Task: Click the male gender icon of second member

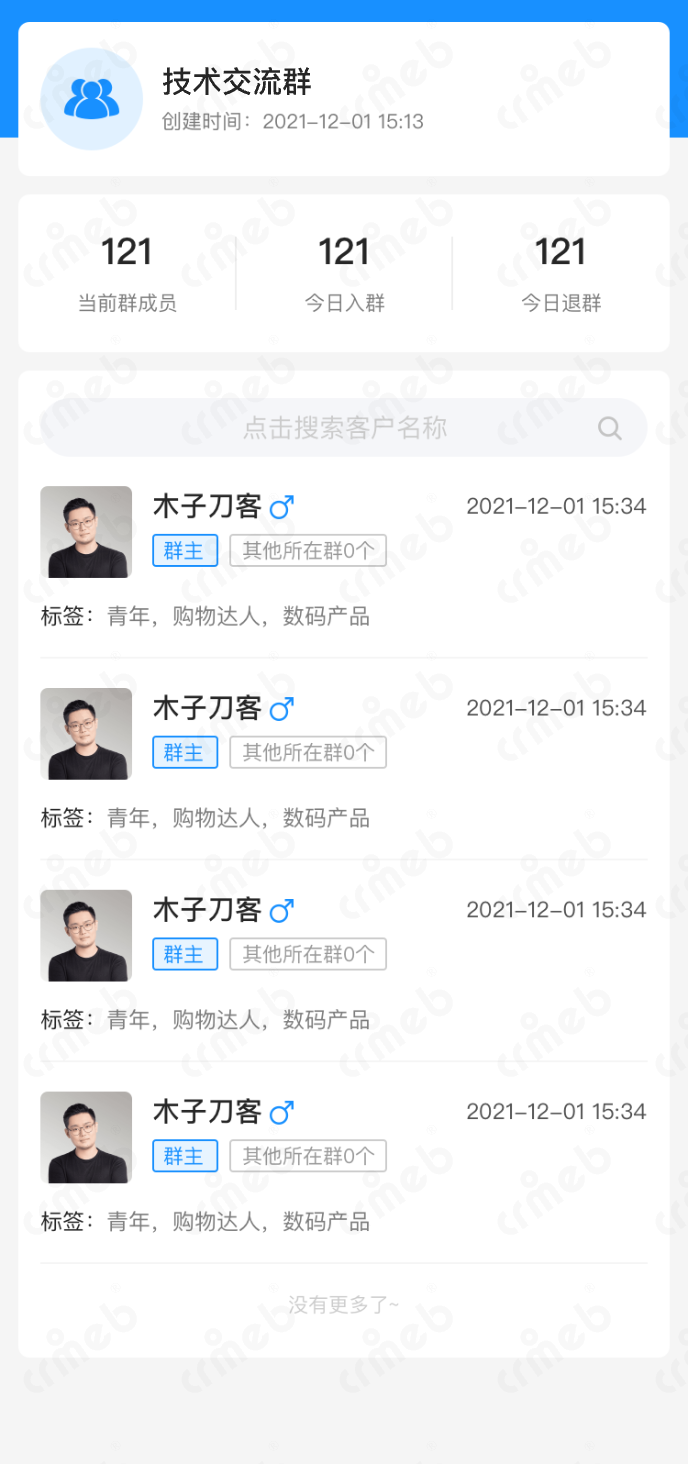Action: (x=282, y=709)
